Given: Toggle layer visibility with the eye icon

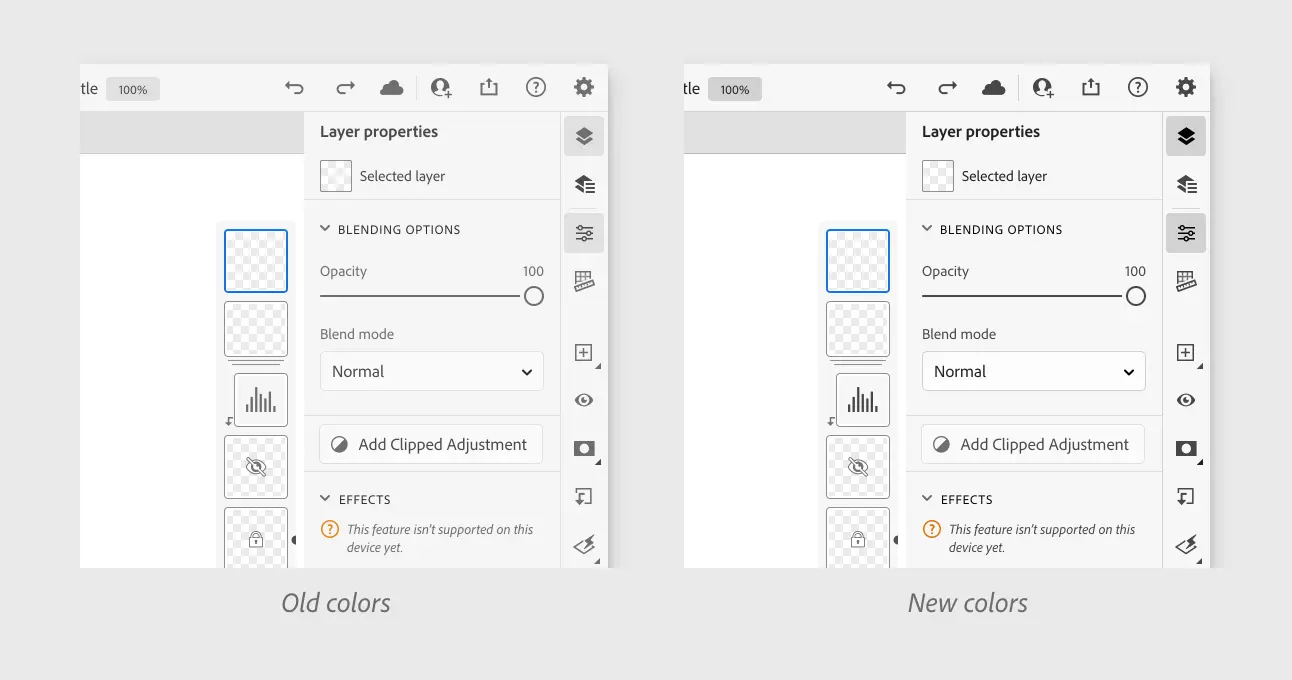Looking at the screenshot, I should coord(584,400).
